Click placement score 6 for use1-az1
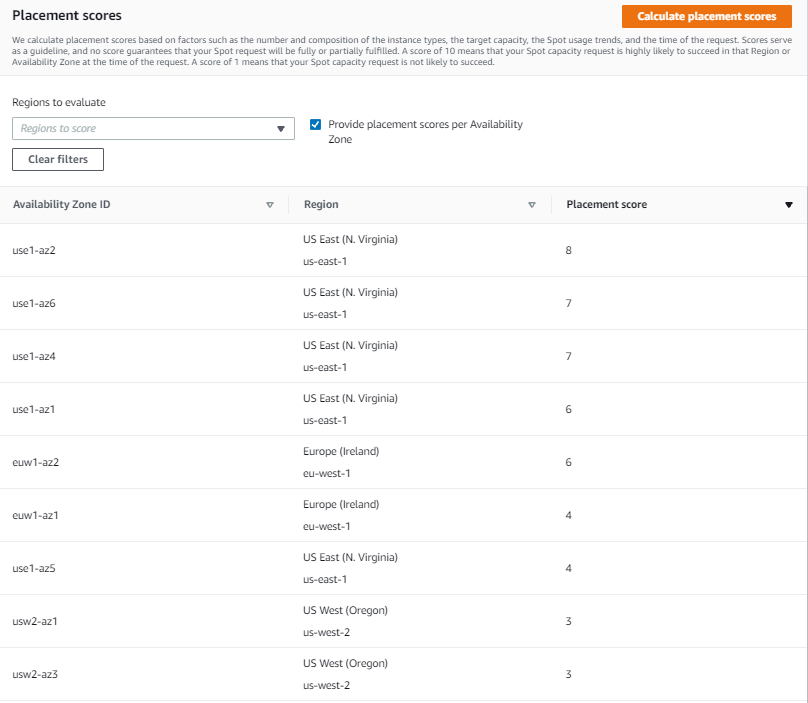 568,410
